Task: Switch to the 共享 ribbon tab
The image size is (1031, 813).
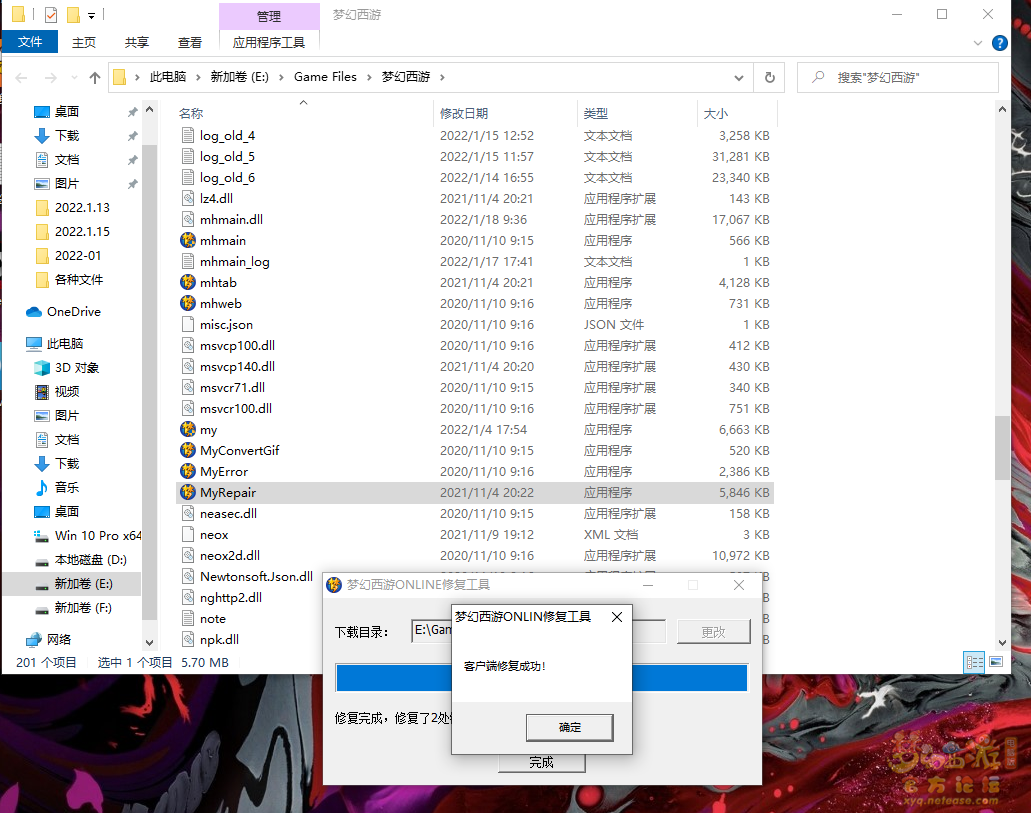Action: point(137,43)
